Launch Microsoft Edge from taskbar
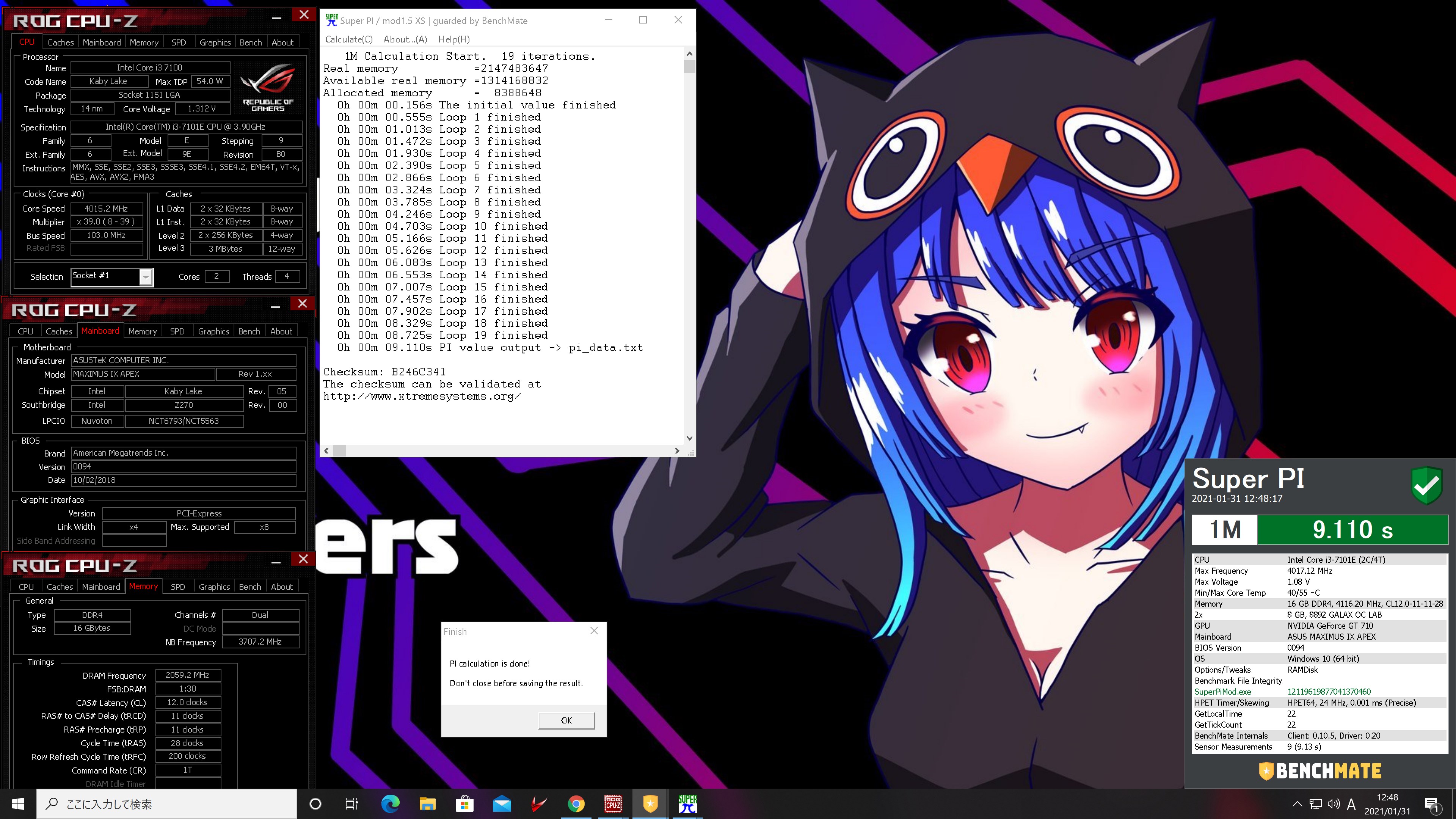Image resolution: width=1456 pixels, height=819 pixels. click(390, 804)
